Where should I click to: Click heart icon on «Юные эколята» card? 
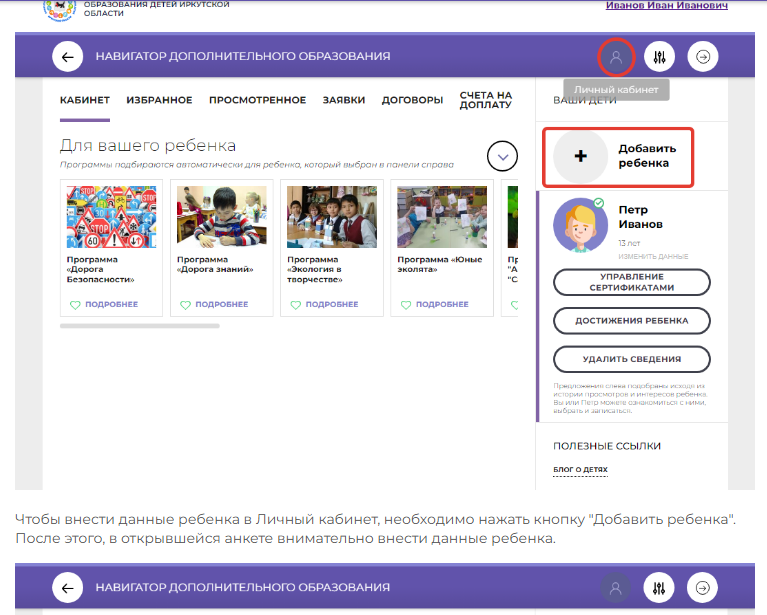[x=405, y=304]
